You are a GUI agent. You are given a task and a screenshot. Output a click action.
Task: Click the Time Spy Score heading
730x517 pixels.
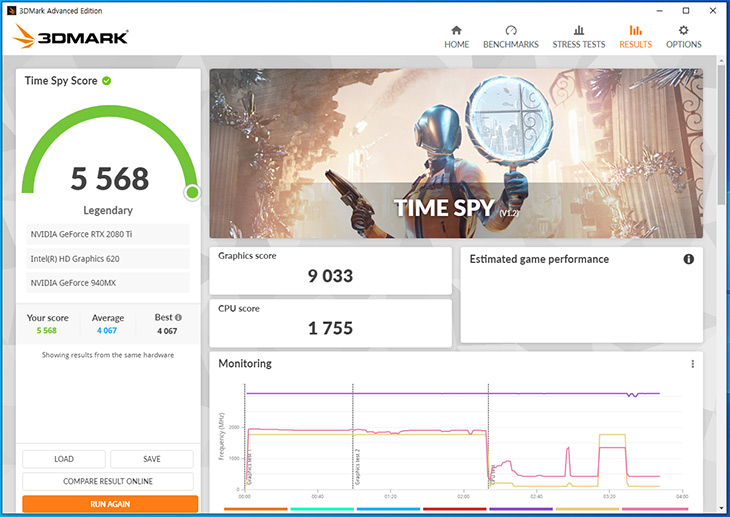[x=61, y=81]
